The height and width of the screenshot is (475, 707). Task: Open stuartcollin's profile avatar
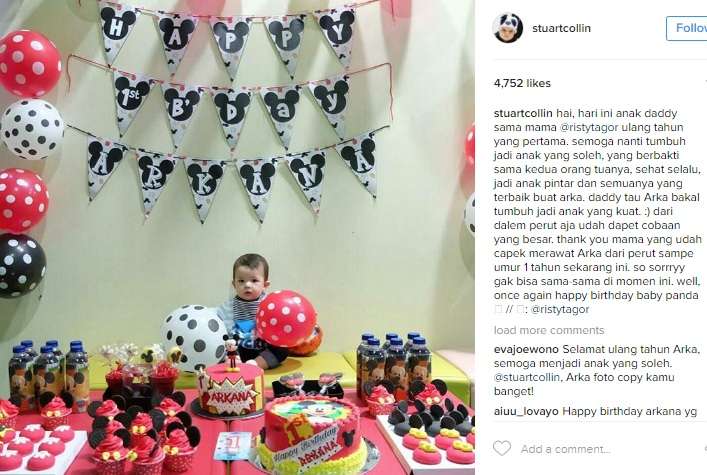(508, 28)
